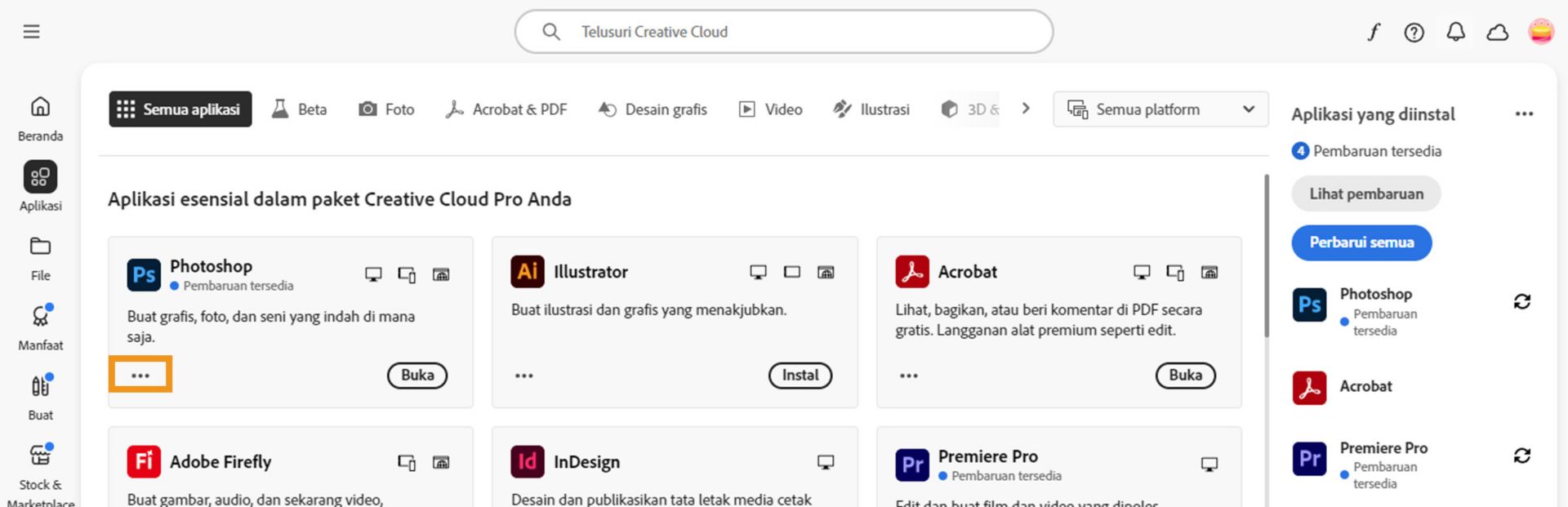
Task: Click '4 Pembaruan tersedia' text
Action: tap(1367, 151)
